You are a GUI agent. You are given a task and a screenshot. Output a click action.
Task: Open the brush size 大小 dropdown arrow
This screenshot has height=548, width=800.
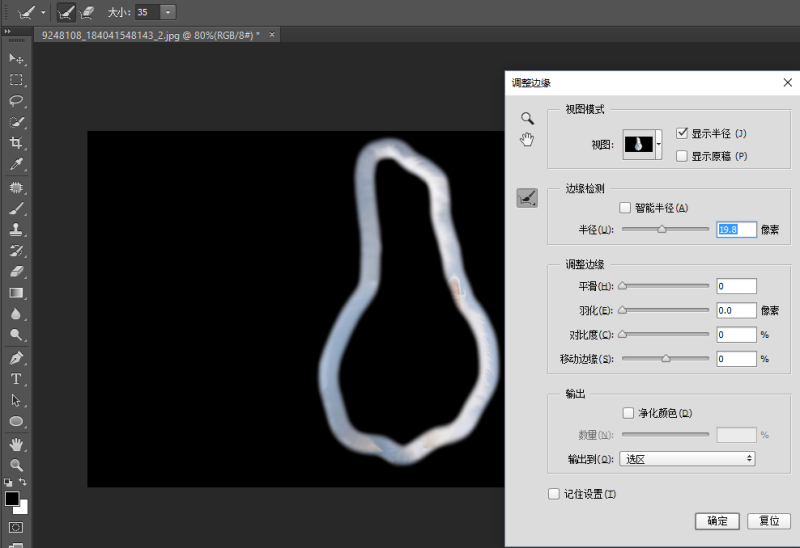(x=168, y=12)
